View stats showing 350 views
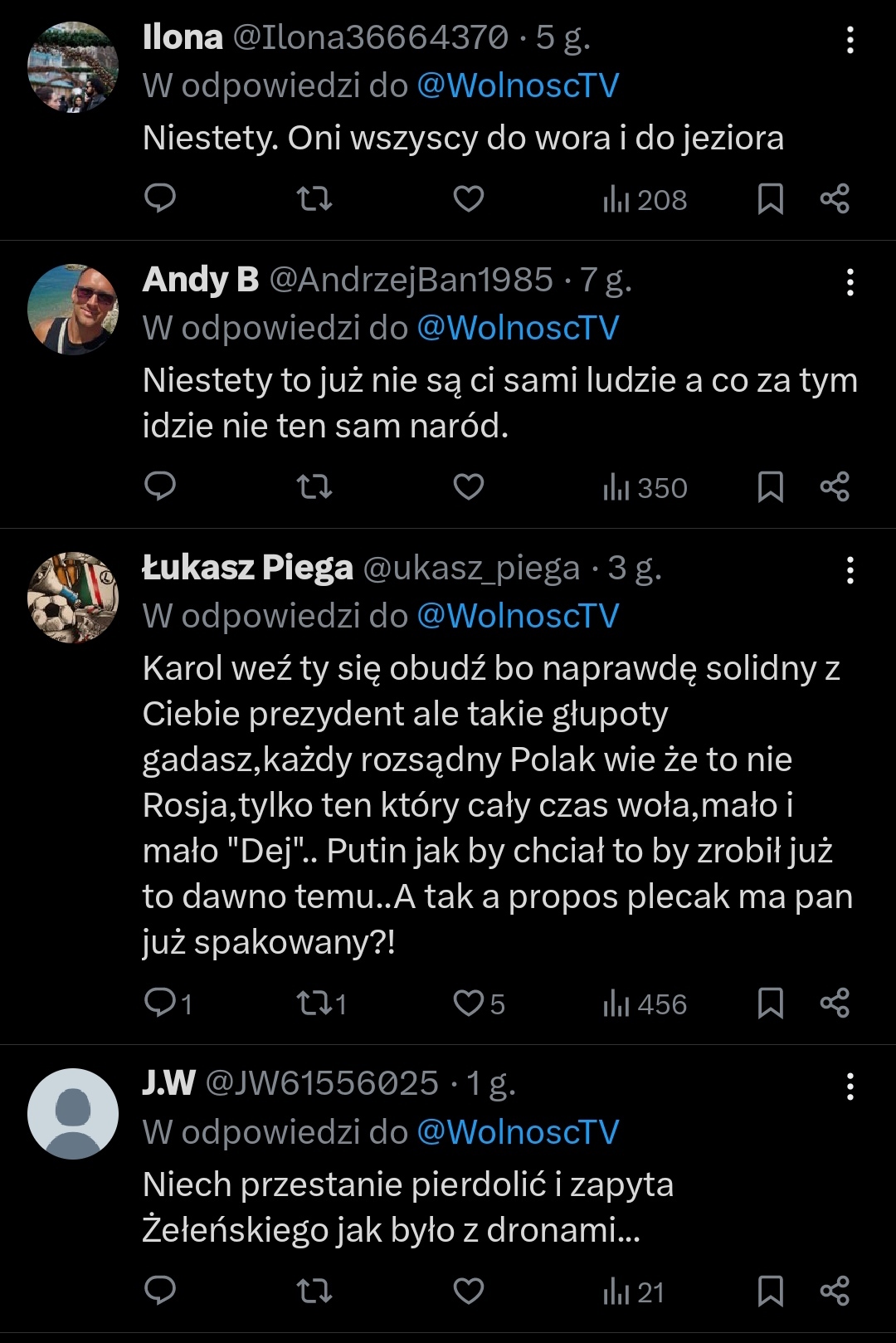896x1343 pixels. 645,487
